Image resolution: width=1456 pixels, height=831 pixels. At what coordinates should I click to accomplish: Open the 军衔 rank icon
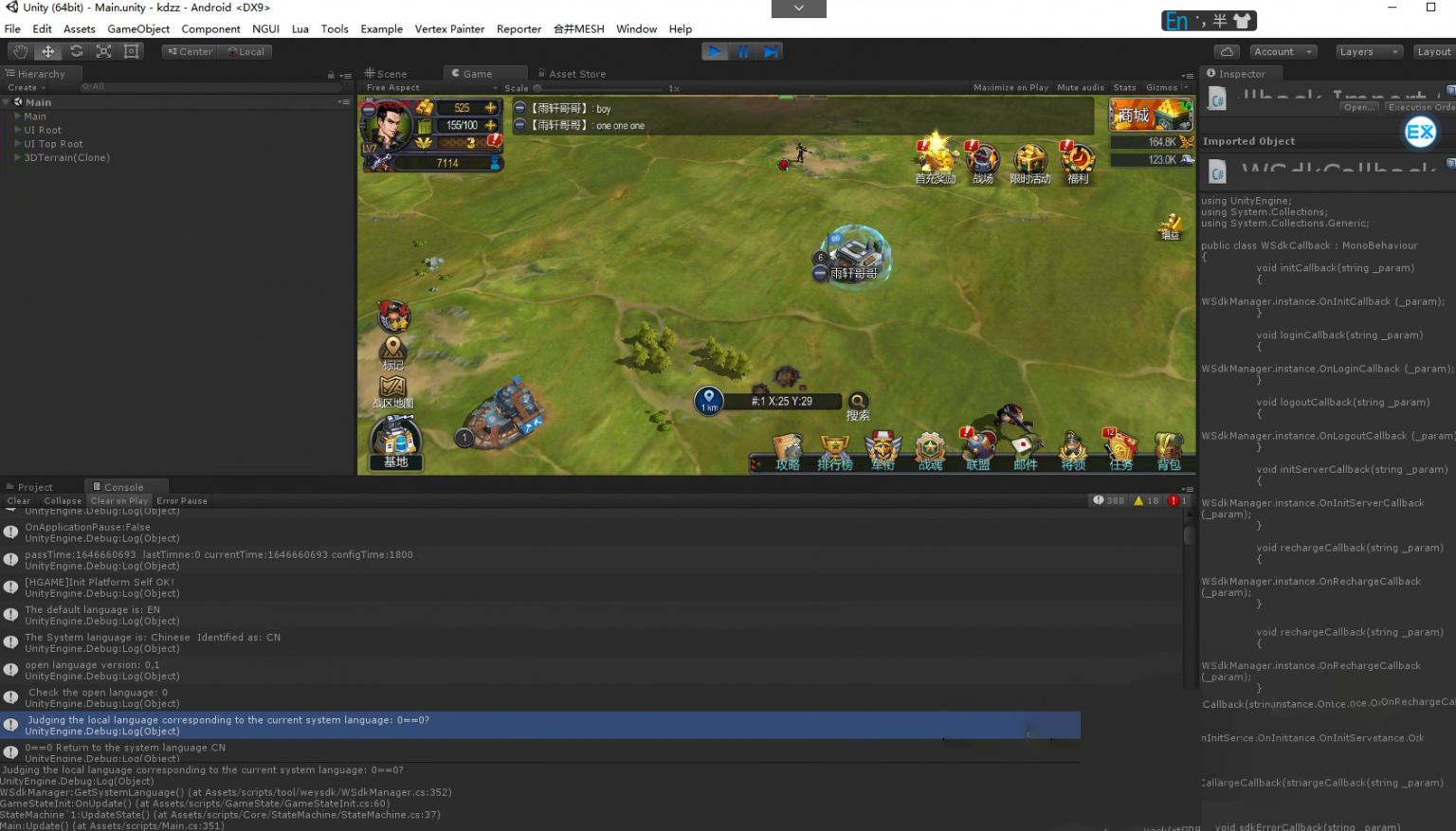coord(883,452)
